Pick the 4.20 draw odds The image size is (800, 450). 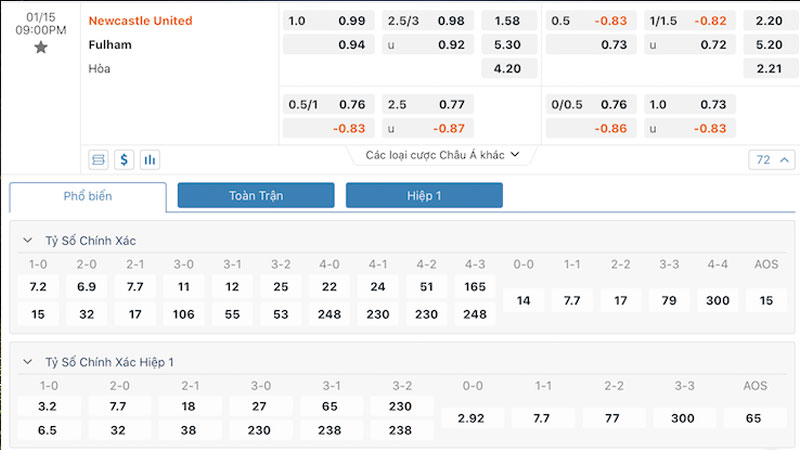[x=509, y=69]
